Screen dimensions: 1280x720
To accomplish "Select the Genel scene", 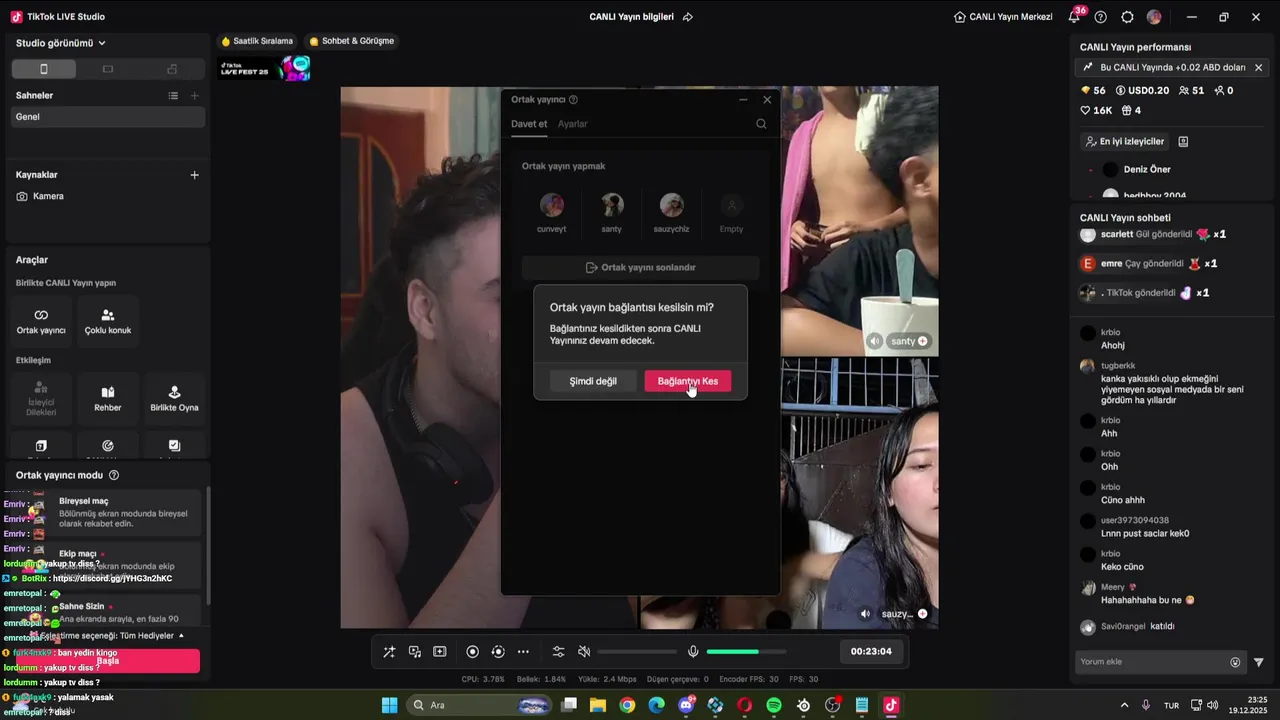I will (108, 117).
